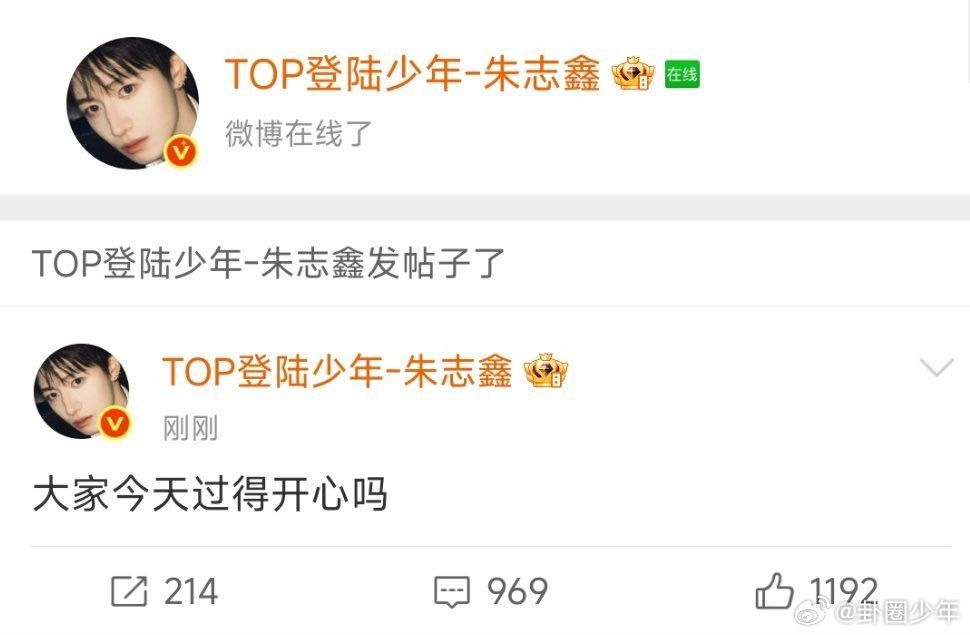Image resolution: width=970 pixels, height=635 pixels.
Task: Tap the 微博在线了 status text
Action: tap(298, 134)
